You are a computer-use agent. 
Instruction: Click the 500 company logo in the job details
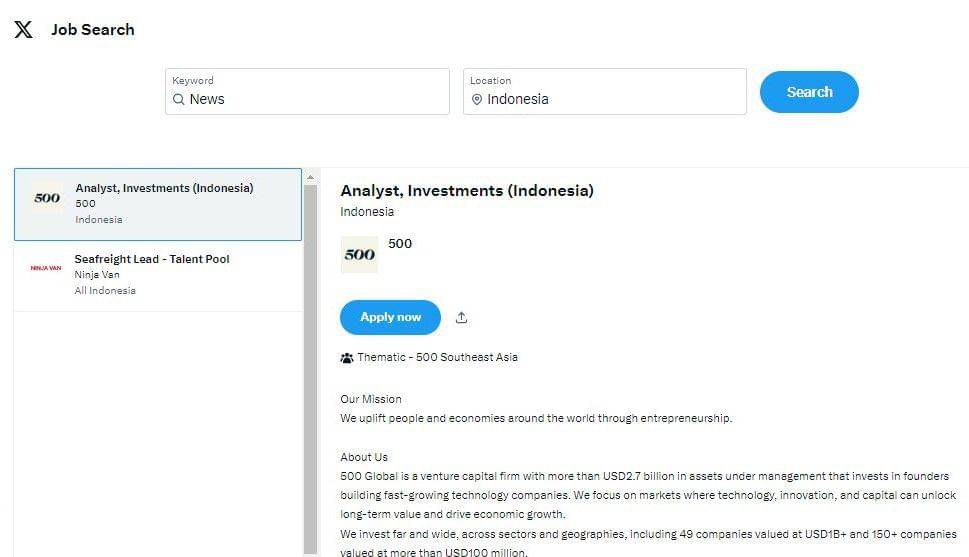pyautogui.click(x=359, y=254)
